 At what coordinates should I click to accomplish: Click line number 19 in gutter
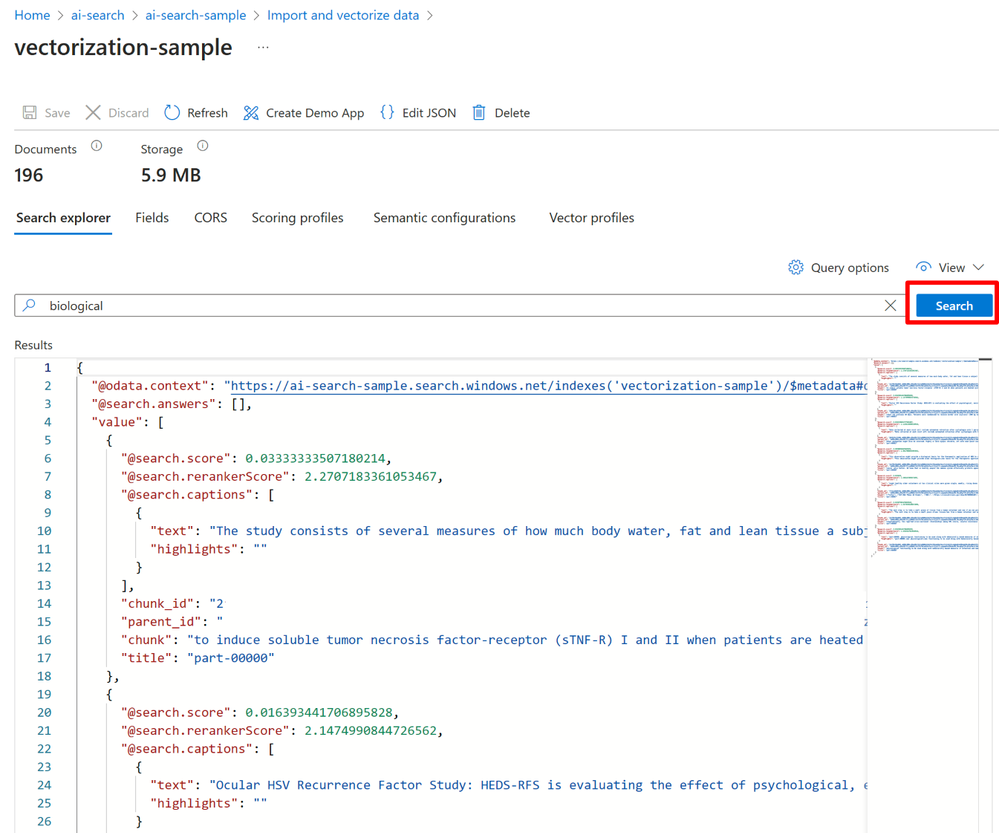(44, 694)
